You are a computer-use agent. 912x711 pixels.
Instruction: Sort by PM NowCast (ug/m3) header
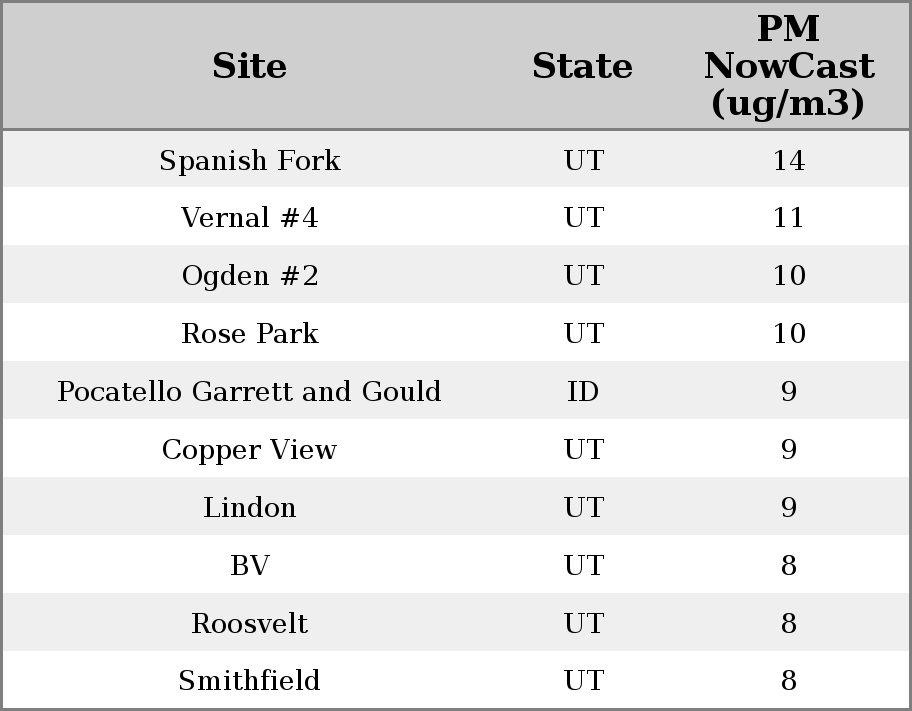pos(788,67)
